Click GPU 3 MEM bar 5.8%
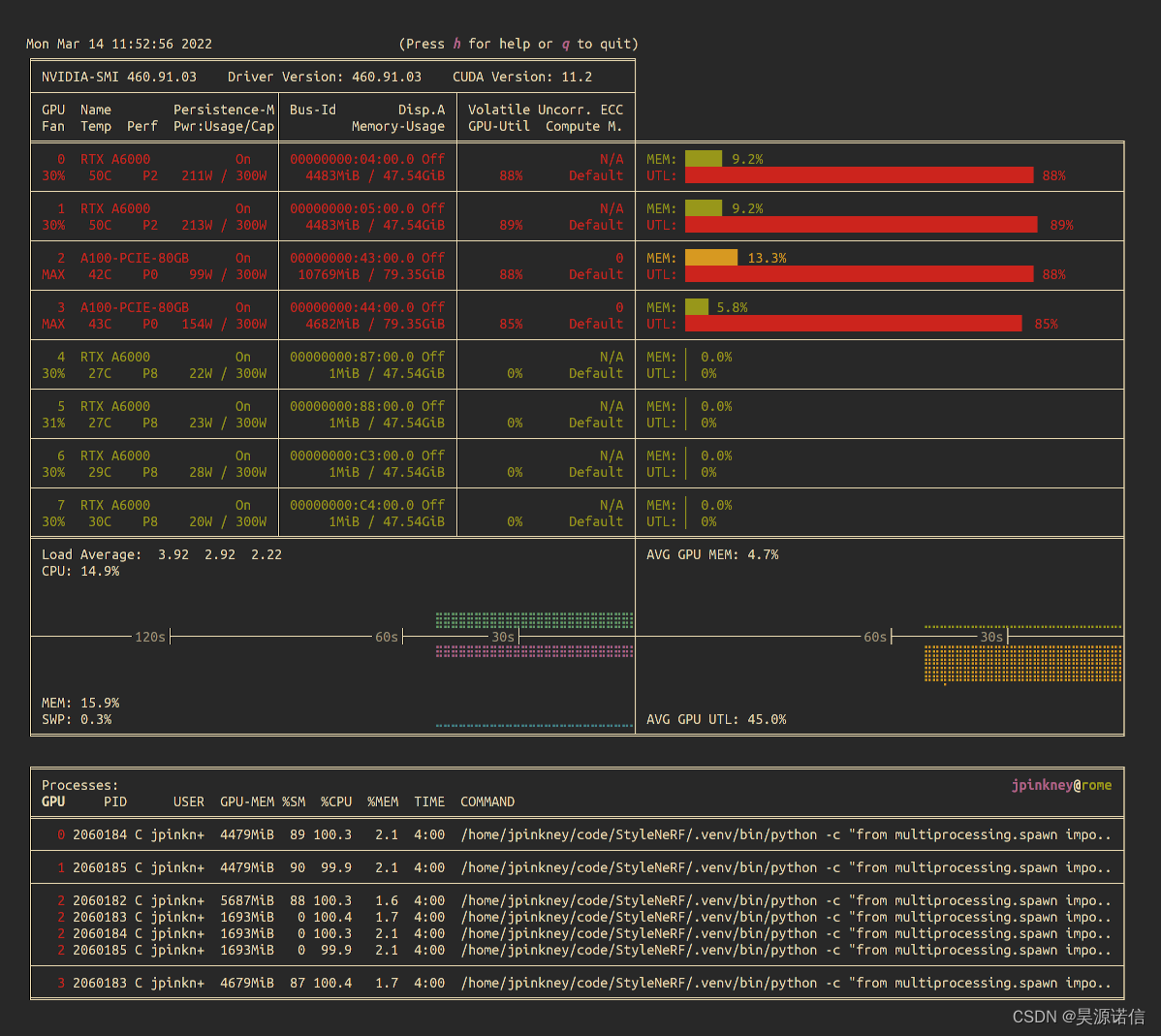The image size is (1161, 1036). click(697, 306)
